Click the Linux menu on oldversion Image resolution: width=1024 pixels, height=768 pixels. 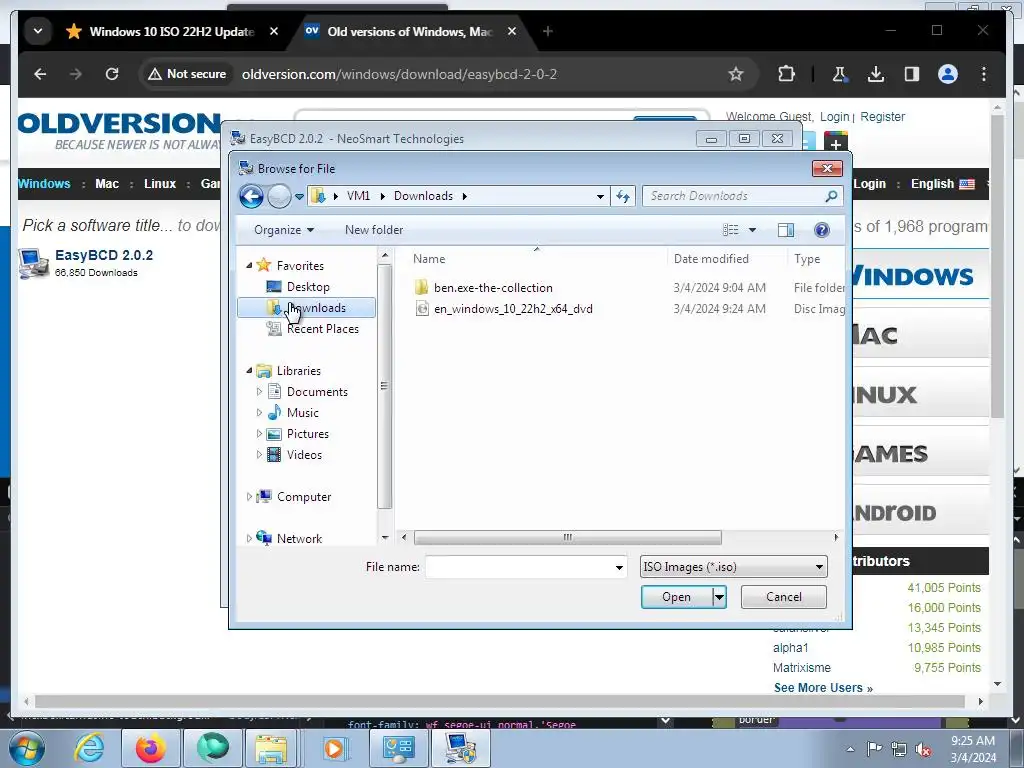160,184
